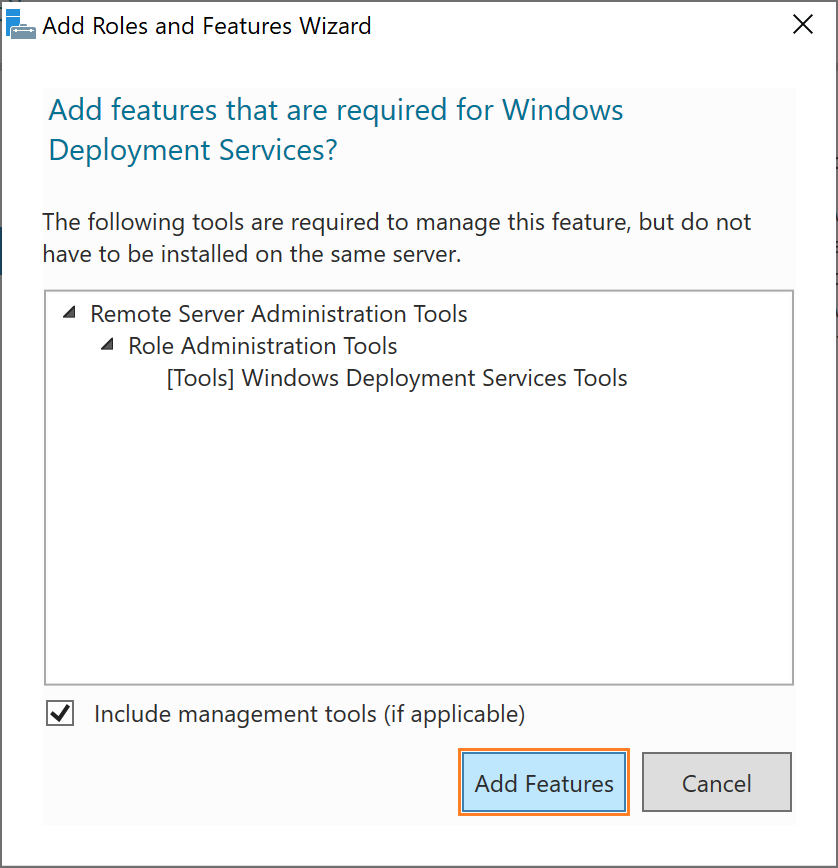This screenshot has width=838, height=868.
Task: Click empty space inside the required tools list
Action: pyautogui.click(x=418, y=531)
